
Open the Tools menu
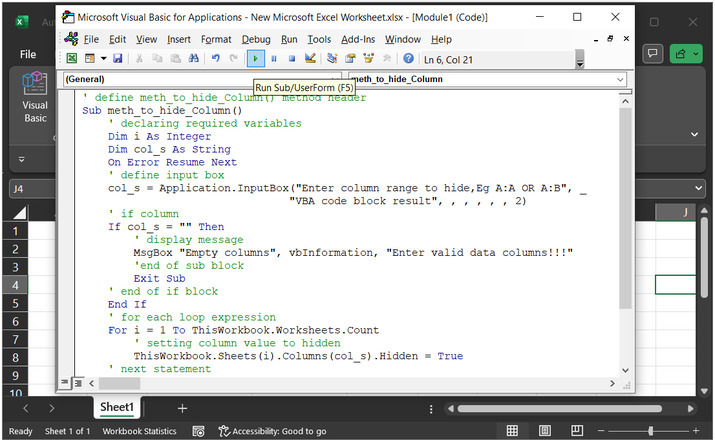coord(319,40)
